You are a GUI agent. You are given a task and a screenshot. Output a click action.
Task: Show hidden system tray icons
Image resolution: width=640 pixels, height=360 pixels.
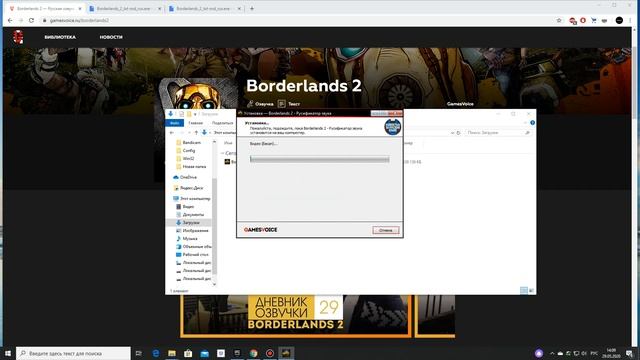pos(552,353)
